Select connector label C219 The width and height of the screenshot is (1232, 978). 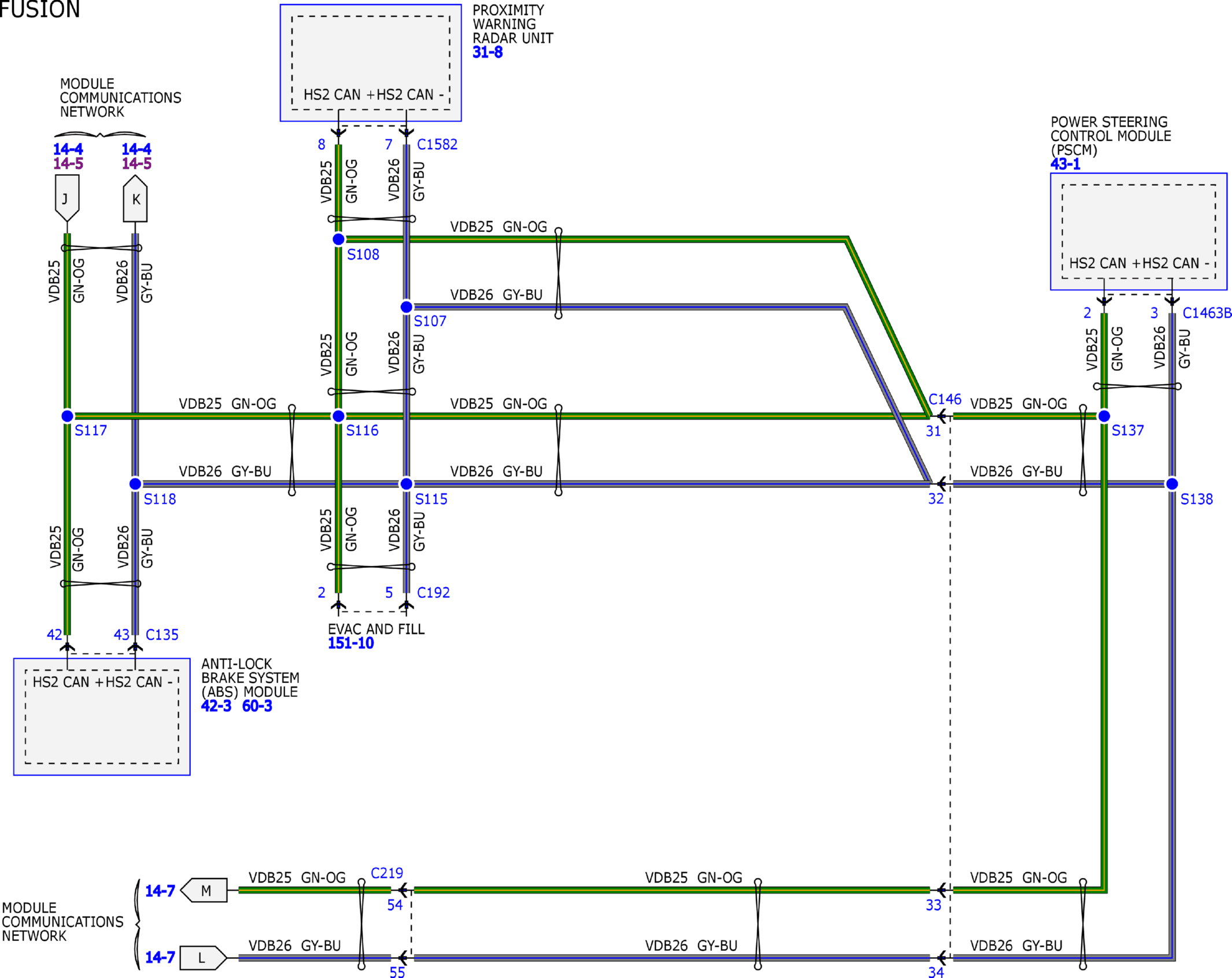pos(386,873)
